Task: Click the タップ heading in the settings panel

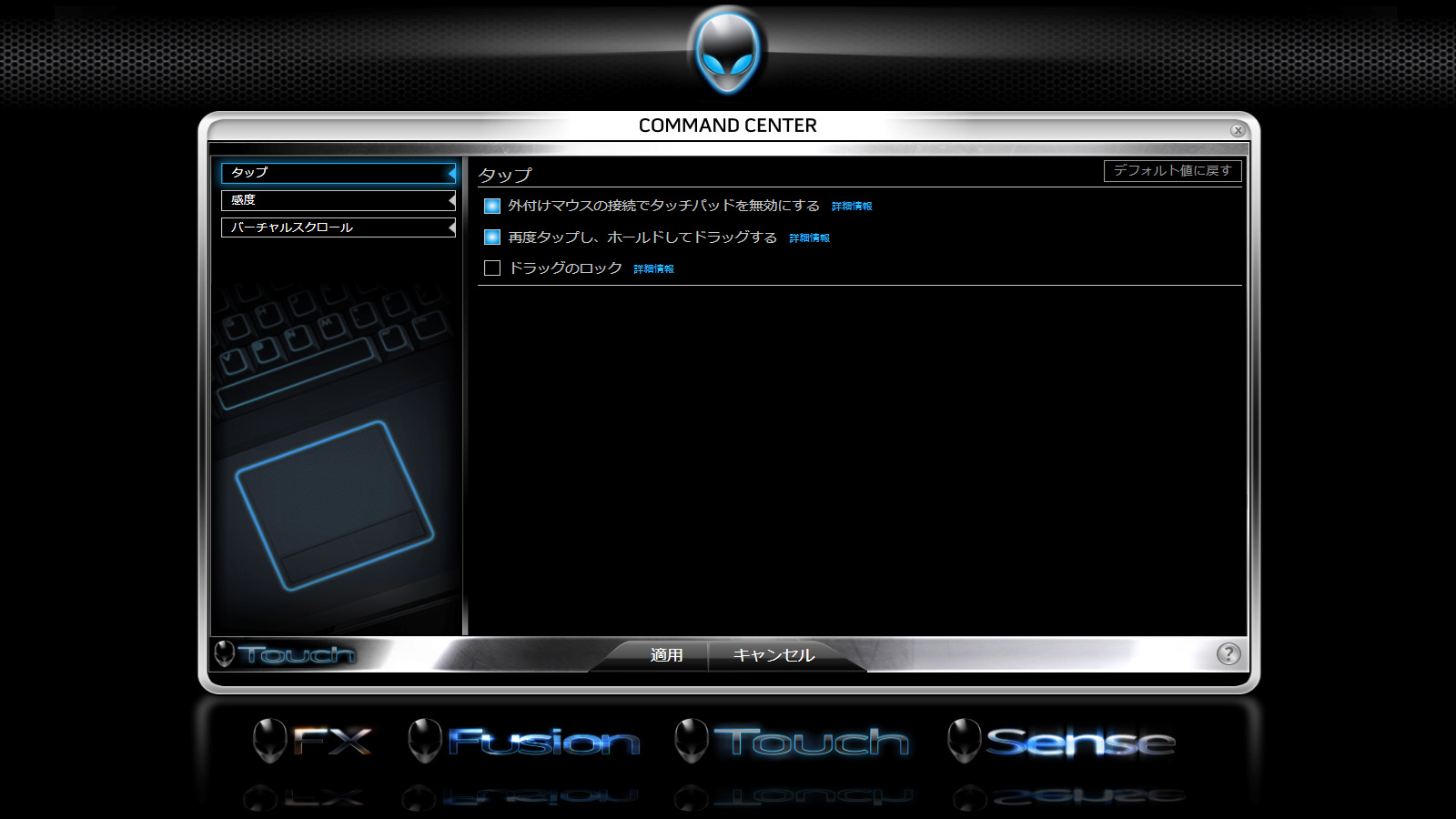Action: (505, 175)
